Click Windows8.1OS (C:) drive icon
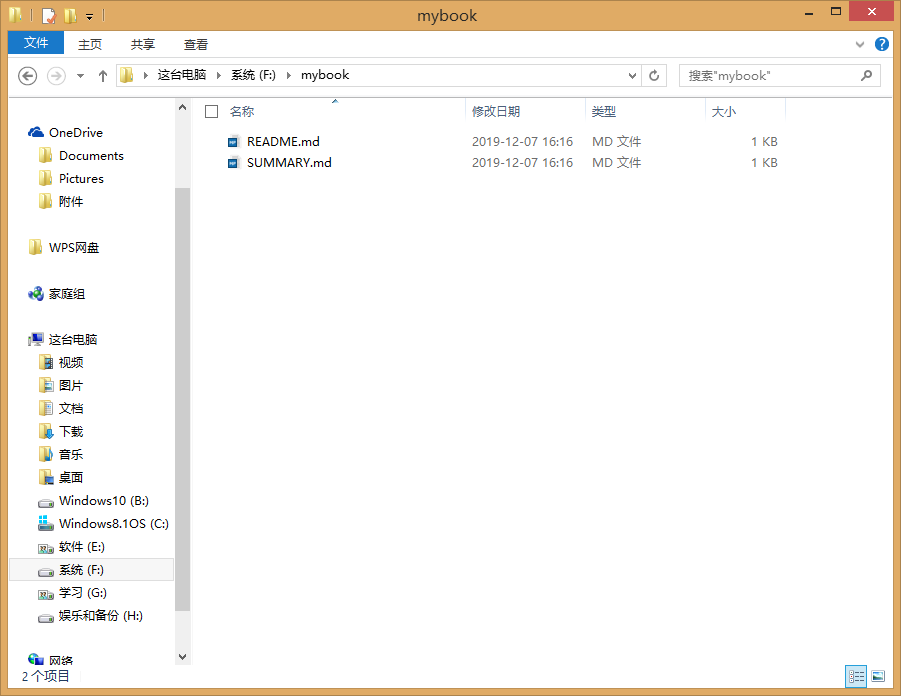The width and height of the screenshot is (901, 696). pos(45,523)
